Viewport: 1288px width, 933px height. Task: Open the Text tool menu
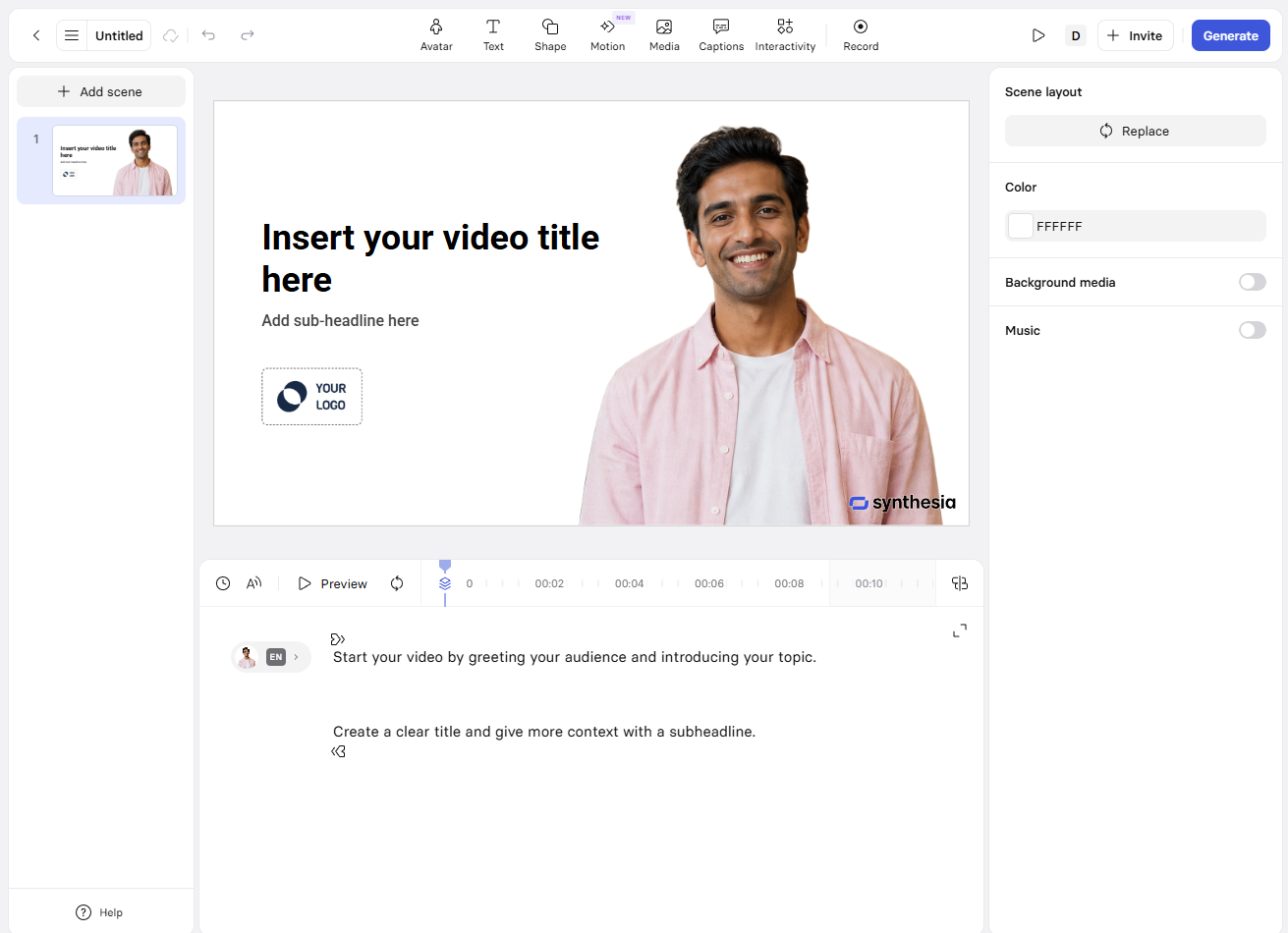point(493,35)
